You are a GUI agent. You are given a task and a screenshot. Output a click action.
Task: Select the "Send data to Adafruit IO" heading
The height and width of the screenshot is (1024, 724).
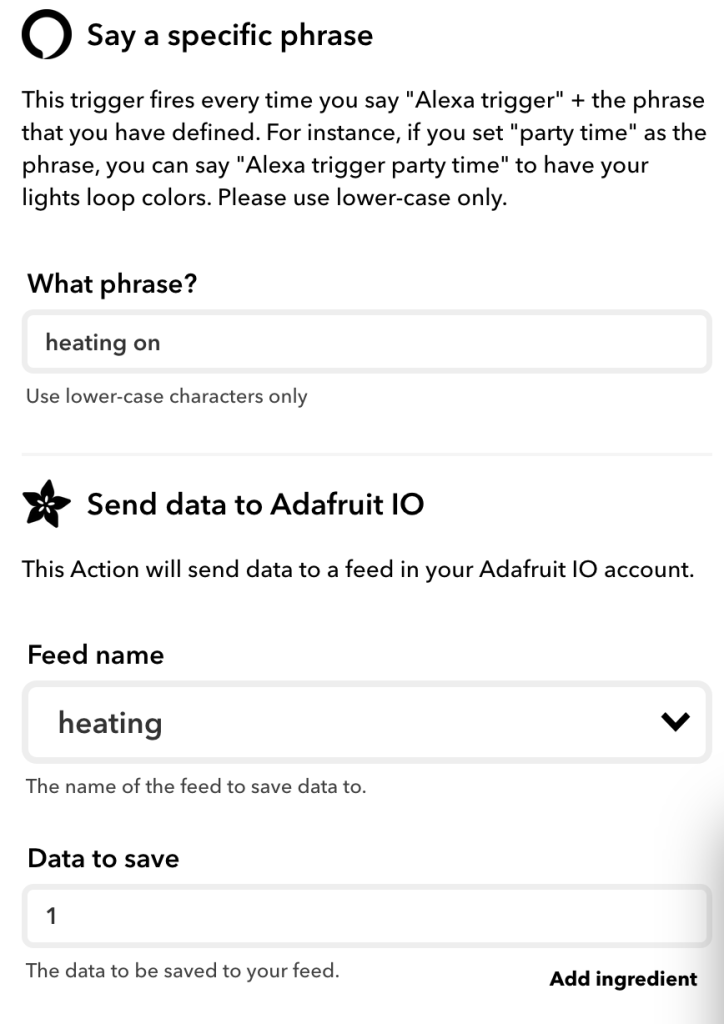pyautogui.click(x=255, y=505)
